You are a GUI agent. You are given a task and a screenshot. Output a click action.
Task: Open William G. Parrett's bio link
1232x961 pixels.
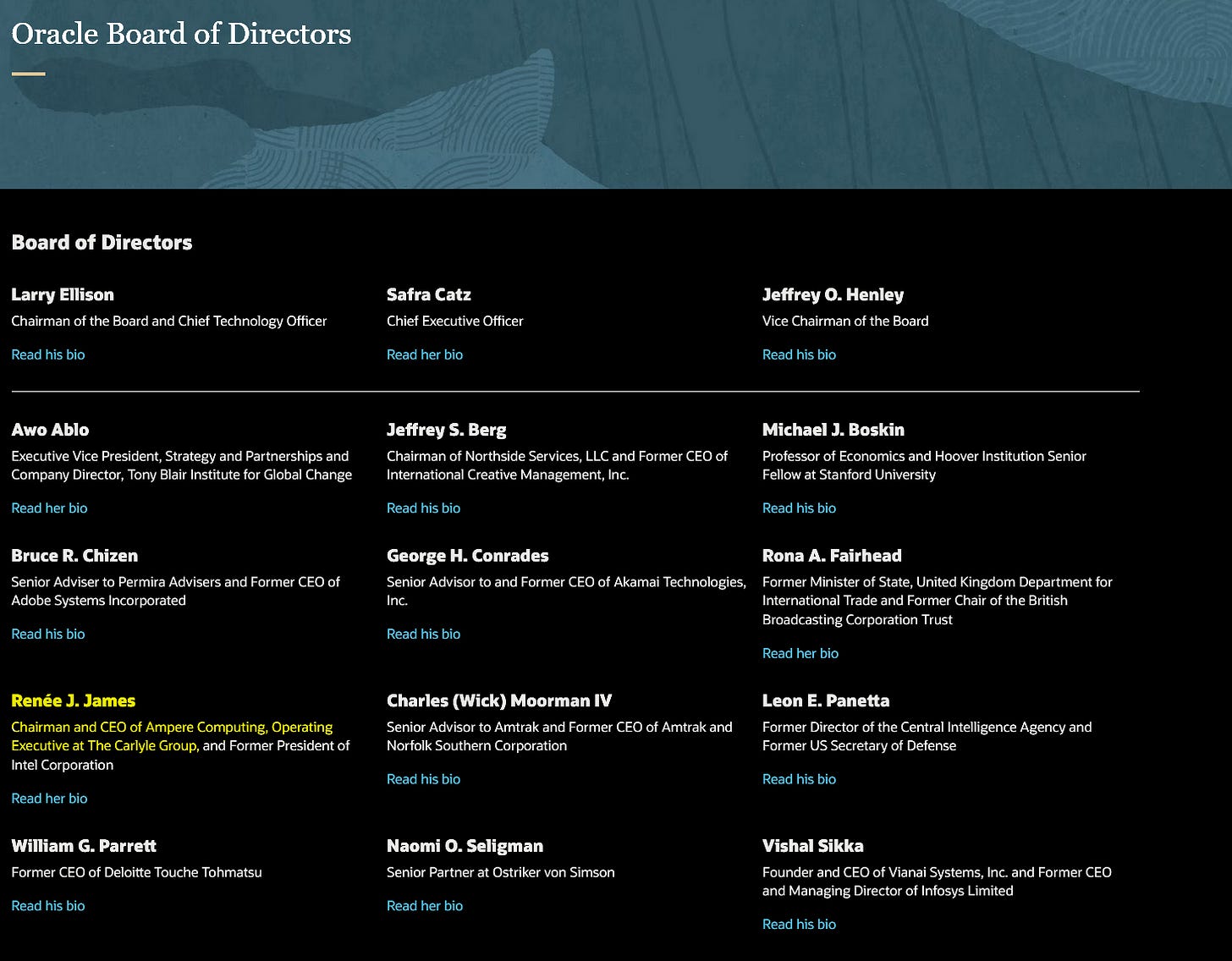coord(48,905)
